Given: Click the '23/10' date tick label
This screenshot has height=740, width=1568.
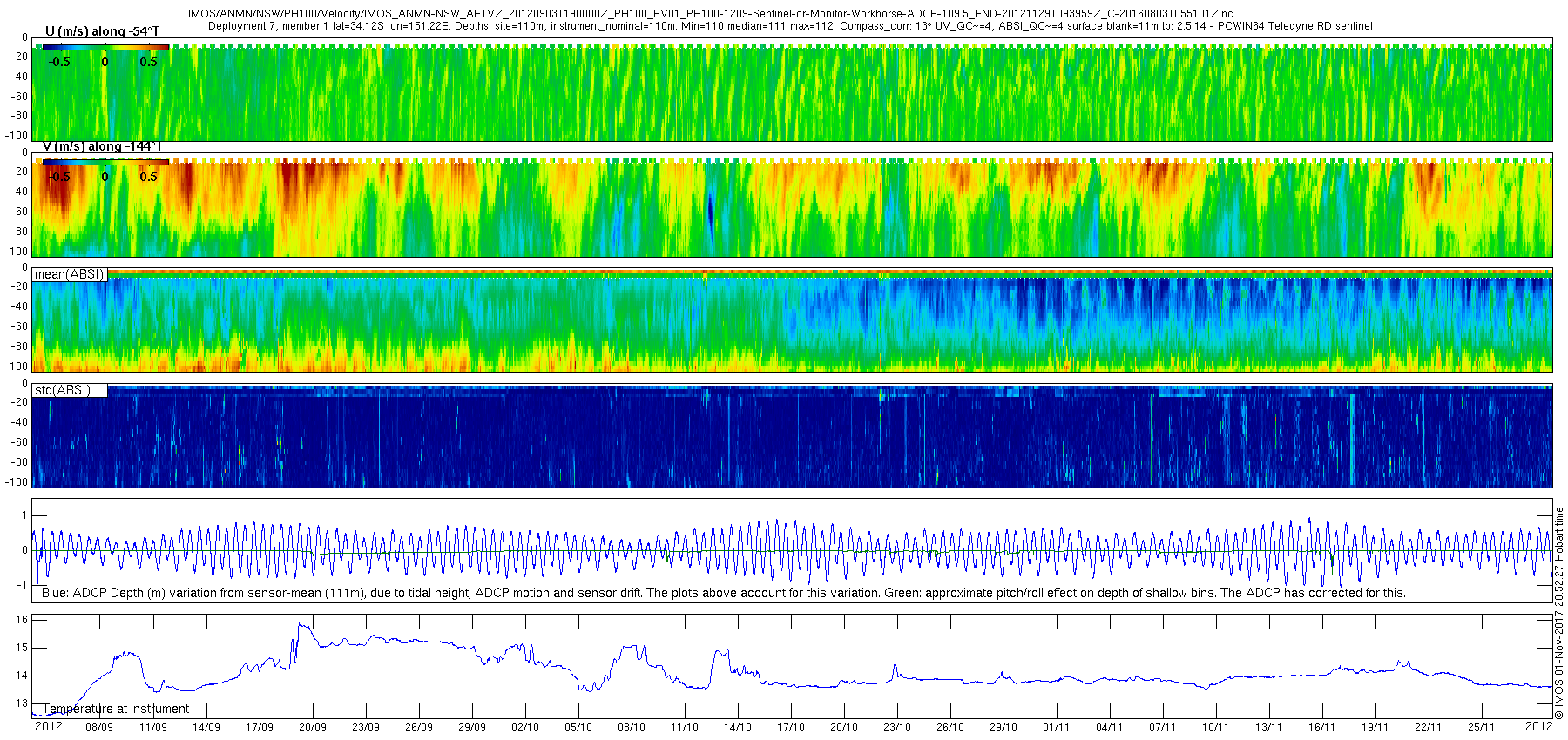Looking at the screenshot, I should tap(897, 728).
